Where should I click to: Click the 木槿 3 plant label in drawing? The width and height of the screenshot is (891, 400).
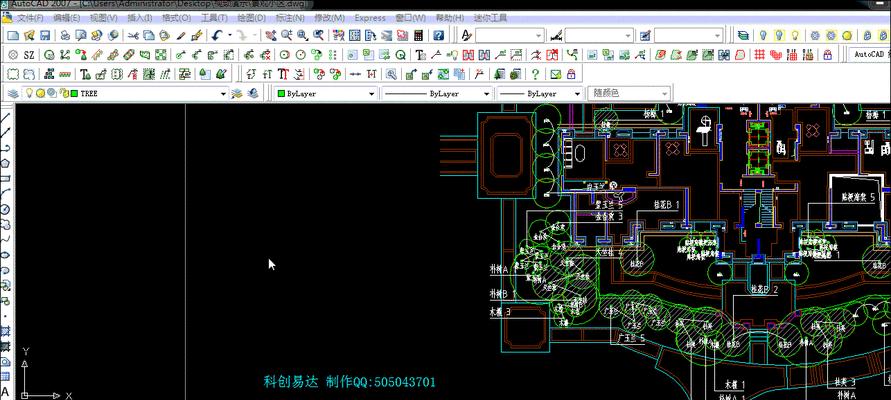(x=500, y=311)
